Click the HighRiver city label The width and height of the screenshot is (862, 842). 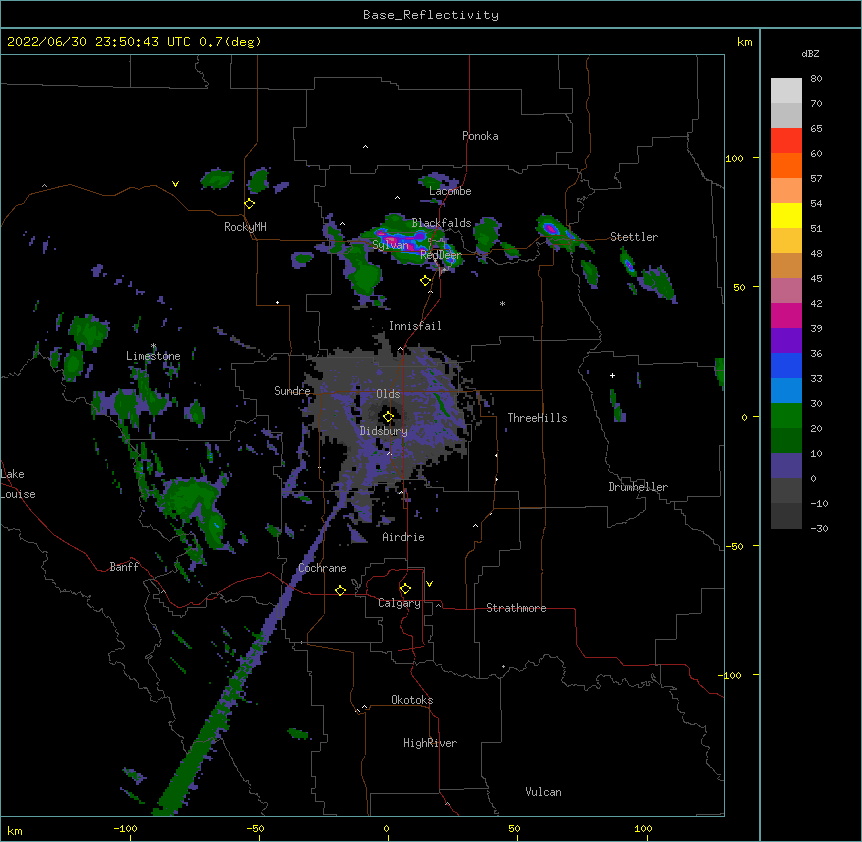430,743
